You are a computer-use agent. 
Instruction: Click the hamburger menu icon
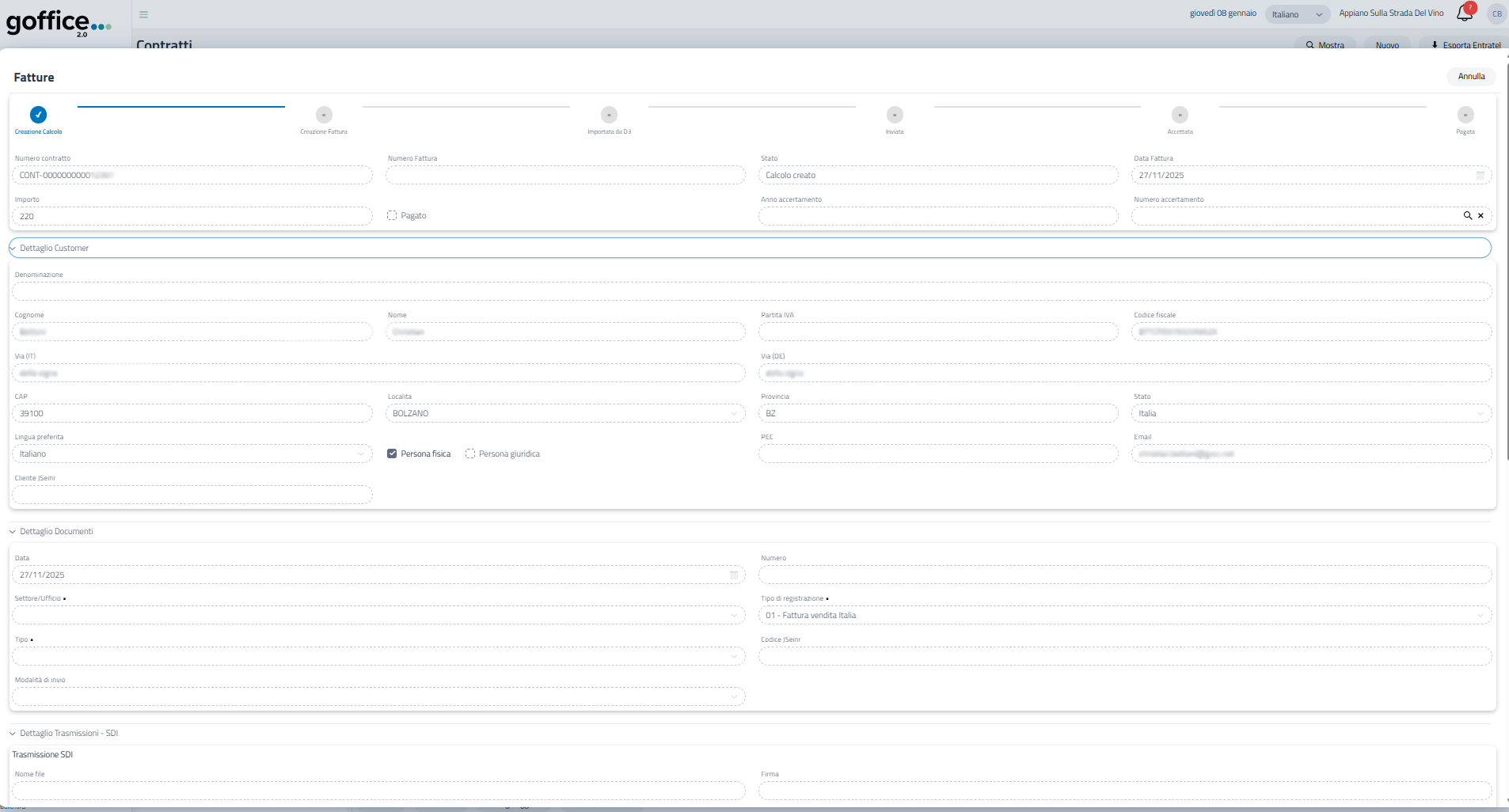[143, 14]
